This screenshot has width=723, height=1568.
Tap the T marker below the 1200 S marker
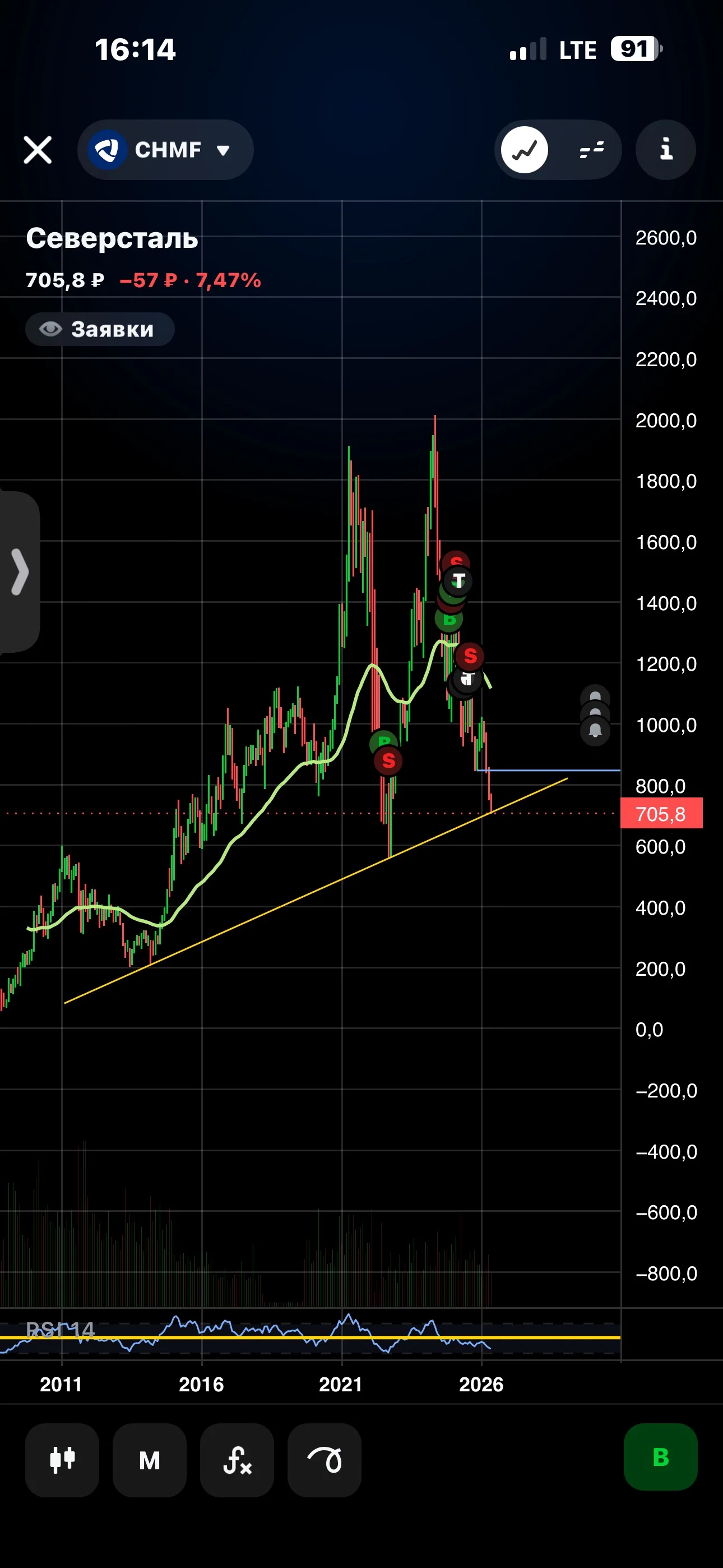(x=467, y=679)
